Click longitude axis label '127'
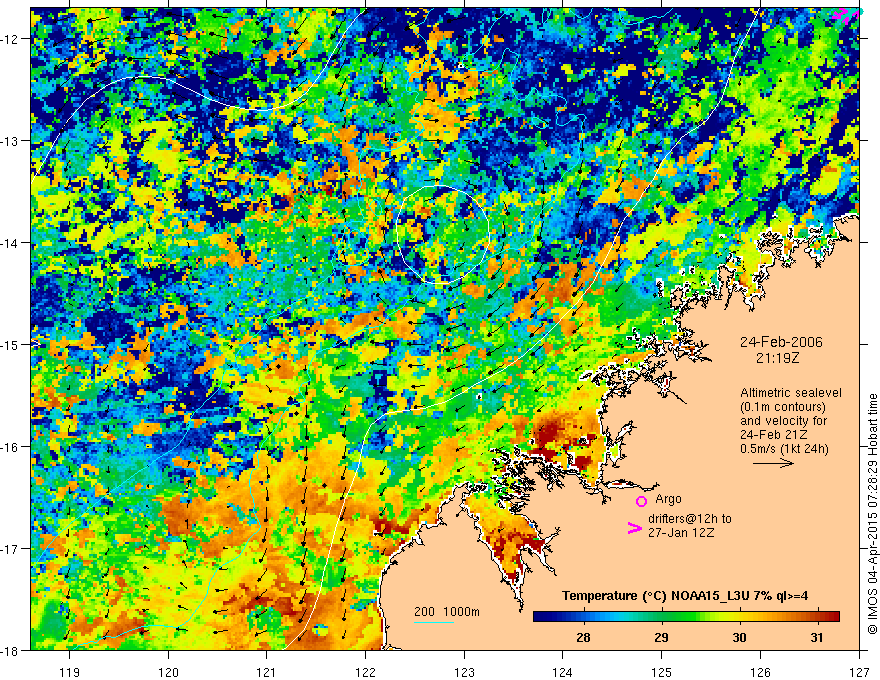 (859, 673)
